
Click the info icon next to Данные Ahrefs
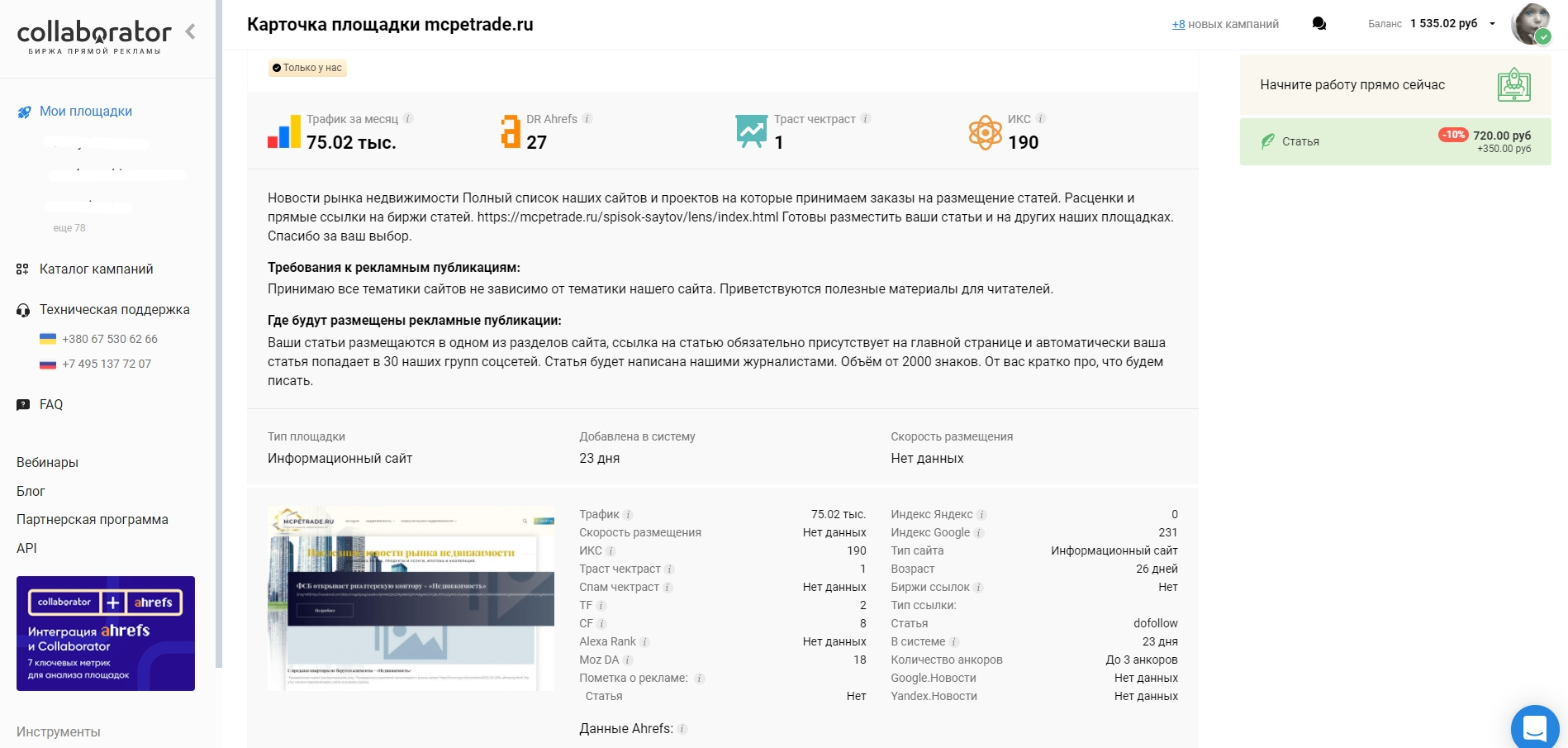(682, 729)
